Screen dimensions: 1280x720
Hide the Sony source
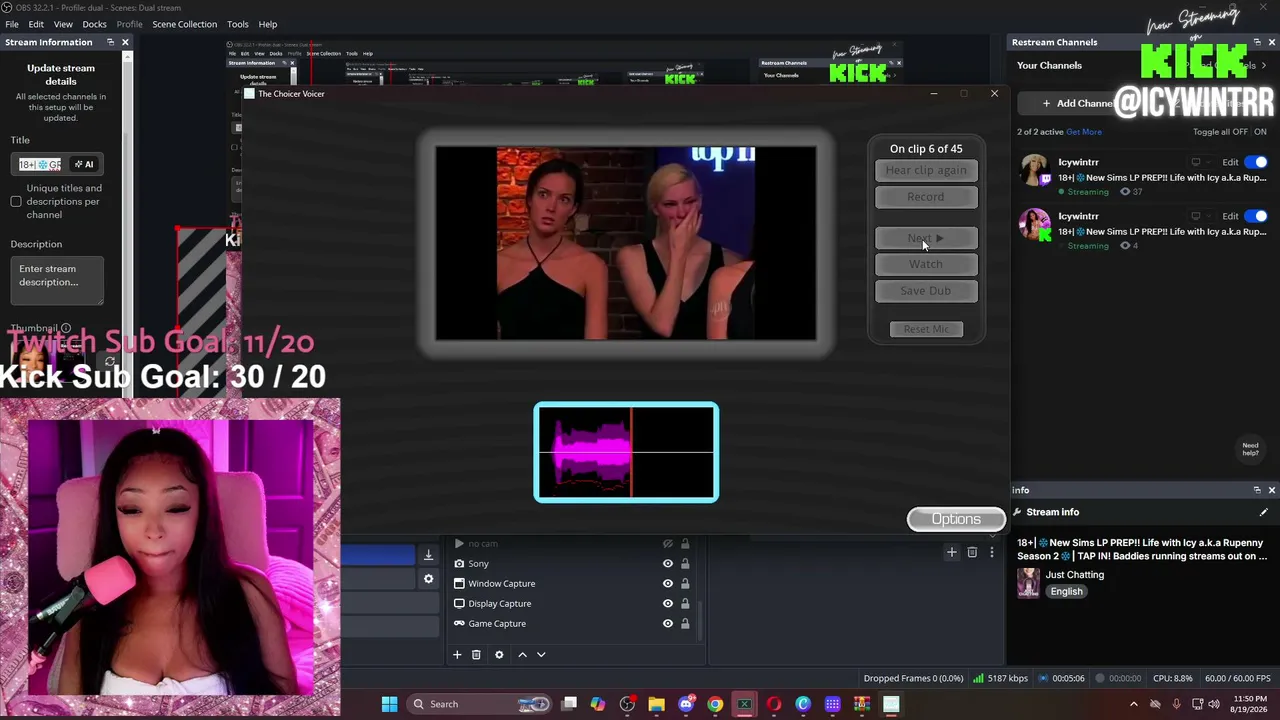point(668,564)
